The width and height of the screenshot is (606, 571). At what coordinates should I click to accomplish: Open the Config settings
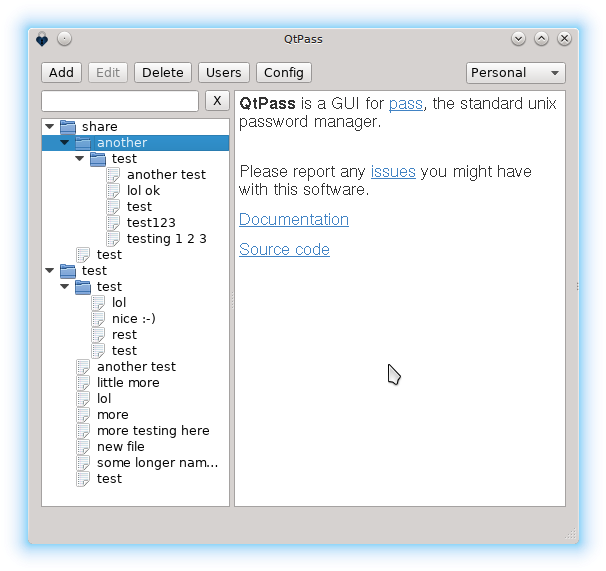(284, 73)
